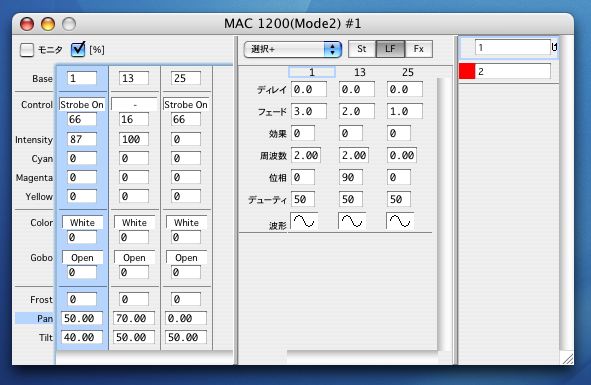Click the red color swatch beside 2

point(467,72)
